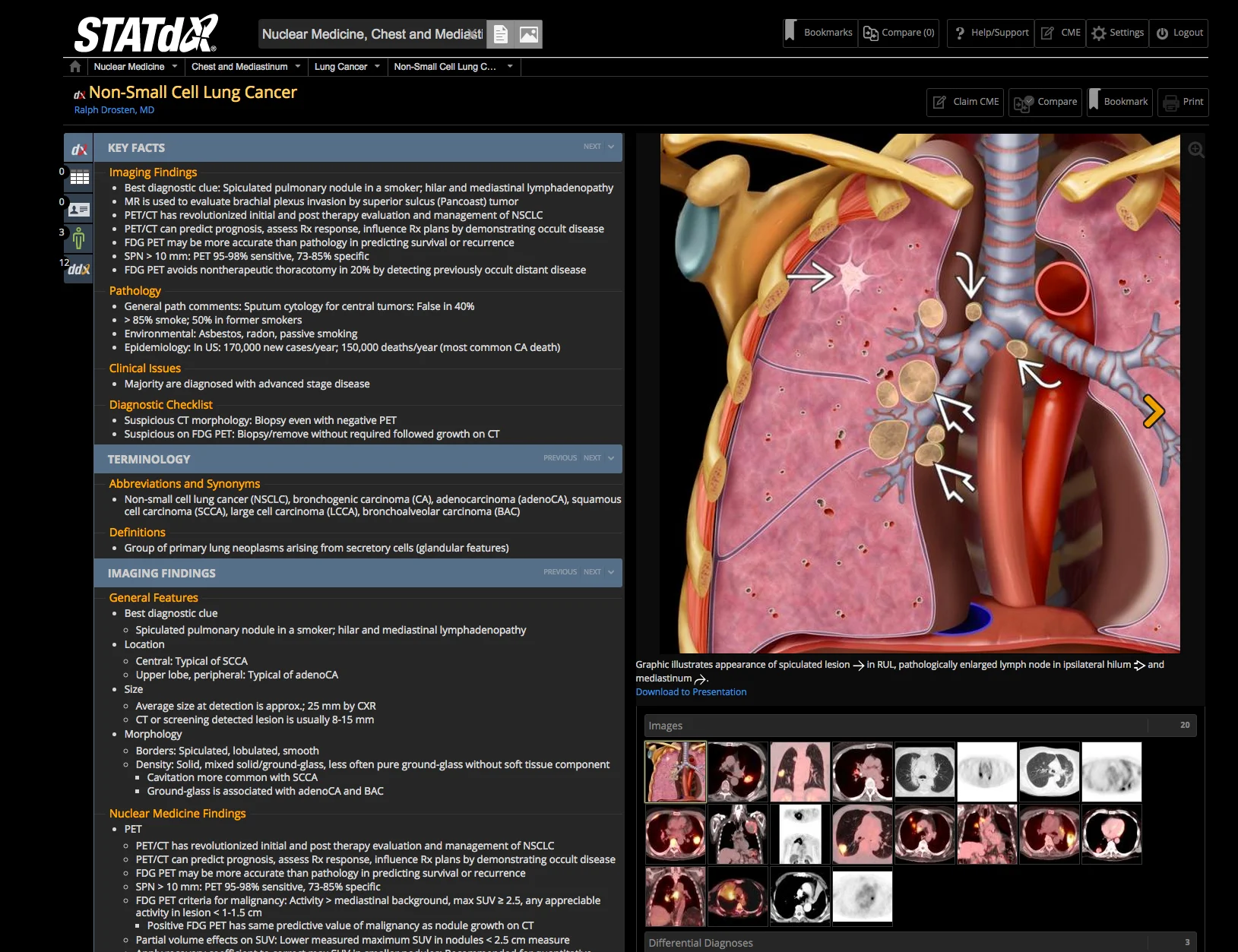Clear the search field with X icon

474,34
